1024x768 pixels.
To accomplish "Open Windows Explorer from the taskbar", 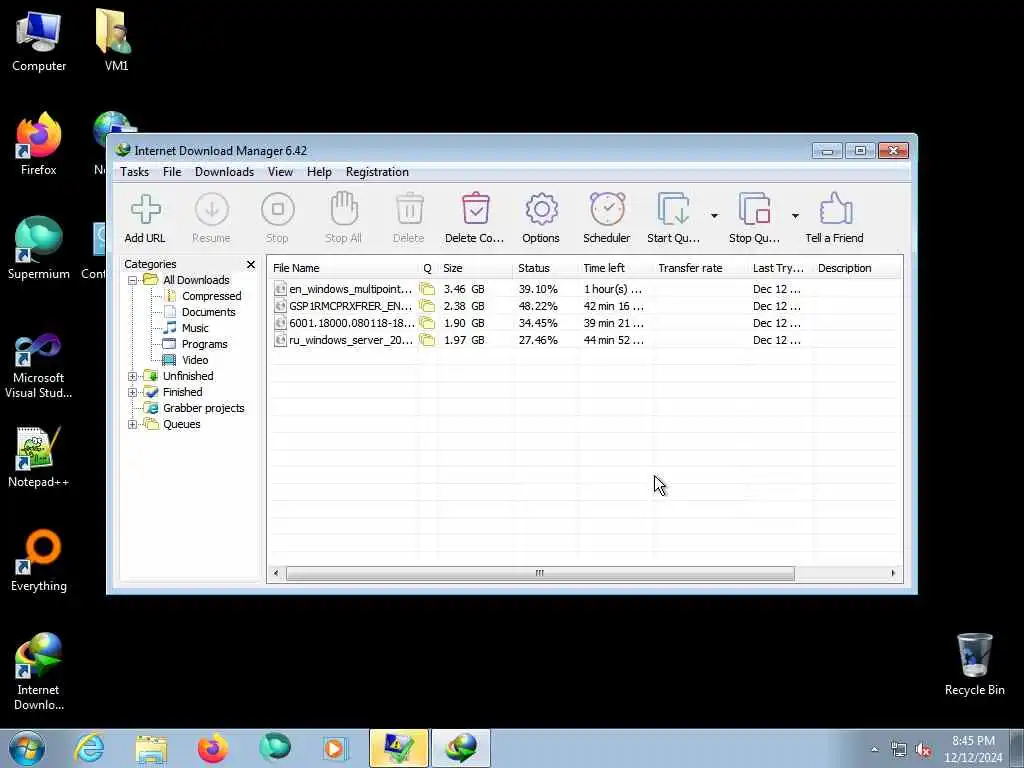I will [x=152, y=748].
